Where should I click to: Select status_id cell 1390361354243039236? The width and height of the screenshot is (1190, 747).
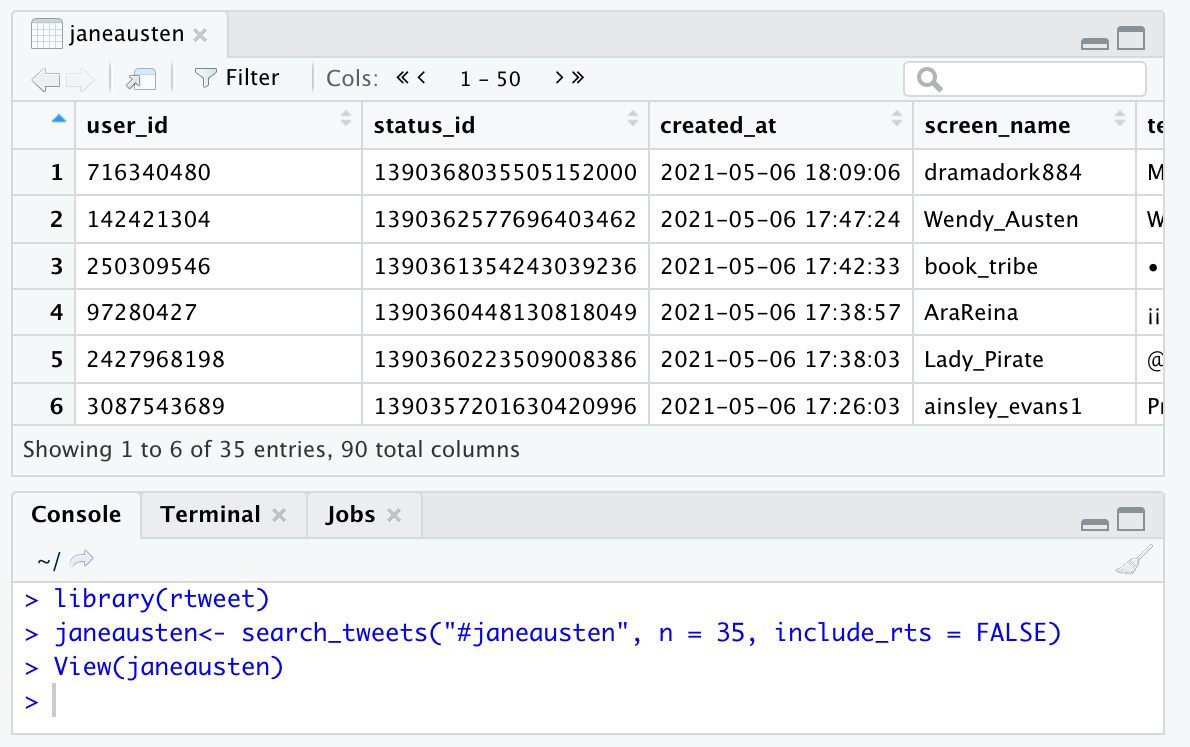pyautogui.click(x=505, y=266)
